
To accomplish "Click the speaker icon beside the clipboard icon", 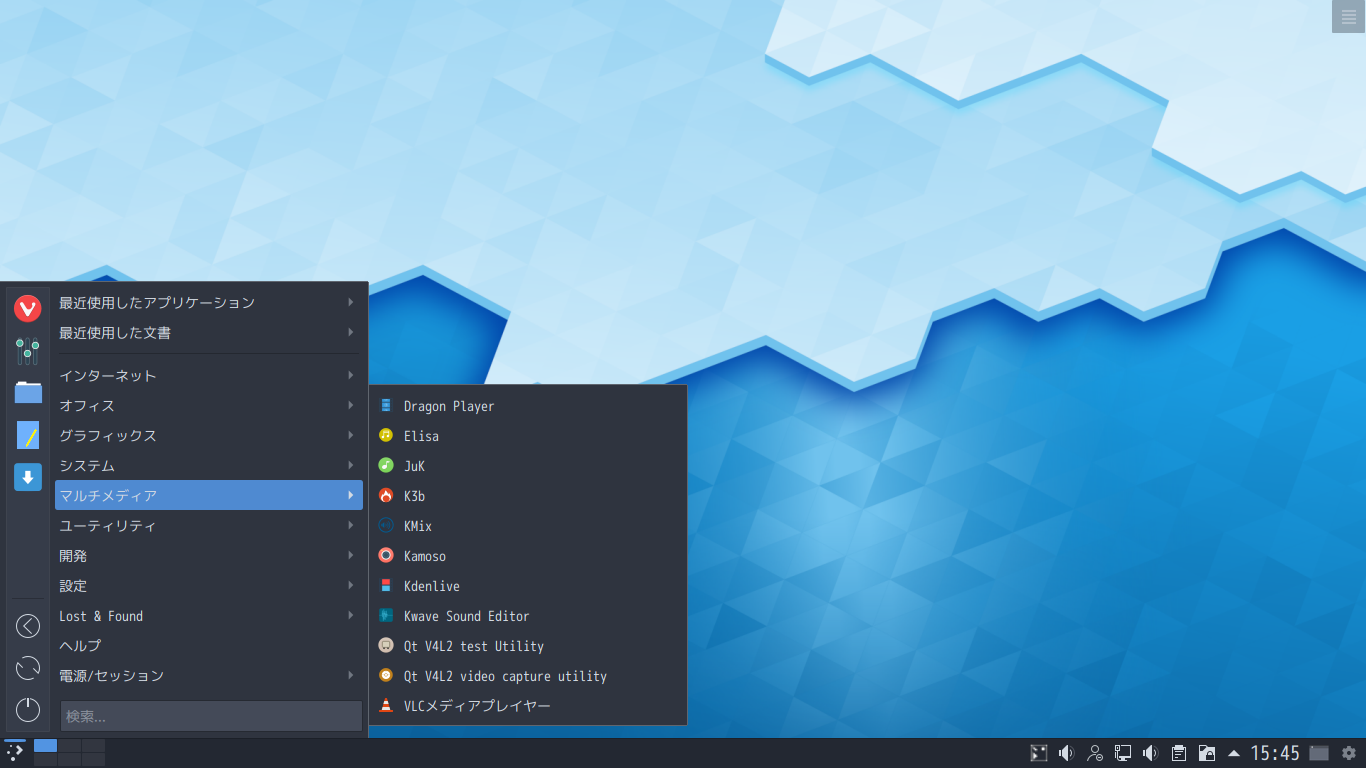I will click(x=1151, y=753).
